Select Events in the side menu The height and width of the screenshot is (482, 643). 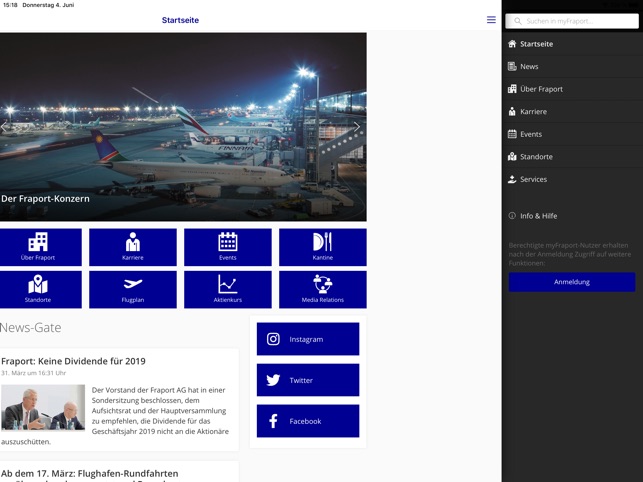pos(572,134)
